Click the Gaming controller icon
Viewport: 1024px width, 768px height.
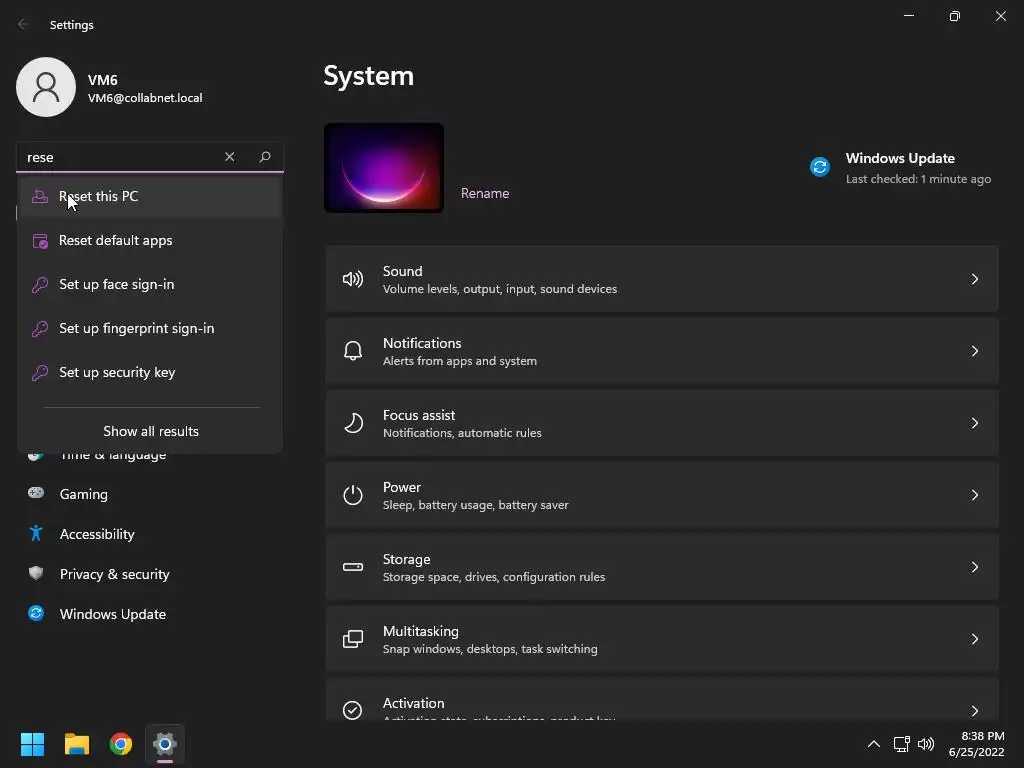(36, 493)
